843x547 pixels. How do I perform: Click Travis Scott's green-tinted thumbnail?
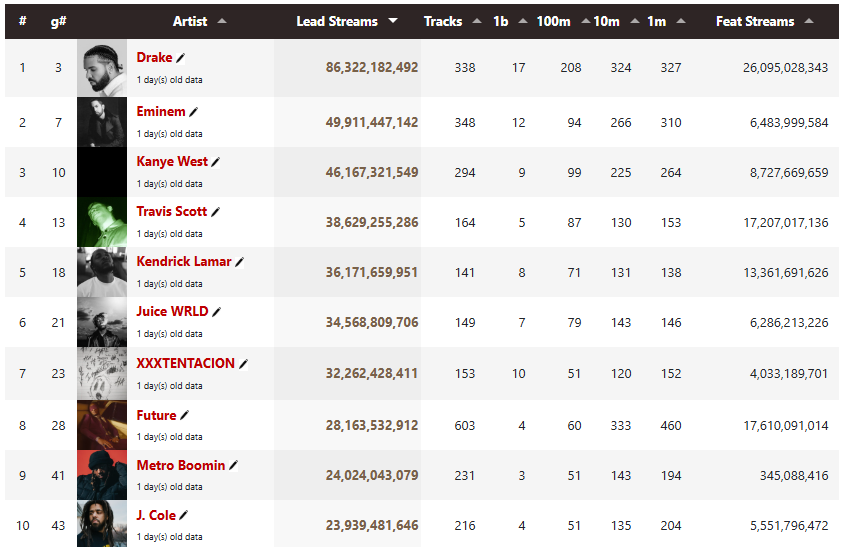(x=102, y=222)
